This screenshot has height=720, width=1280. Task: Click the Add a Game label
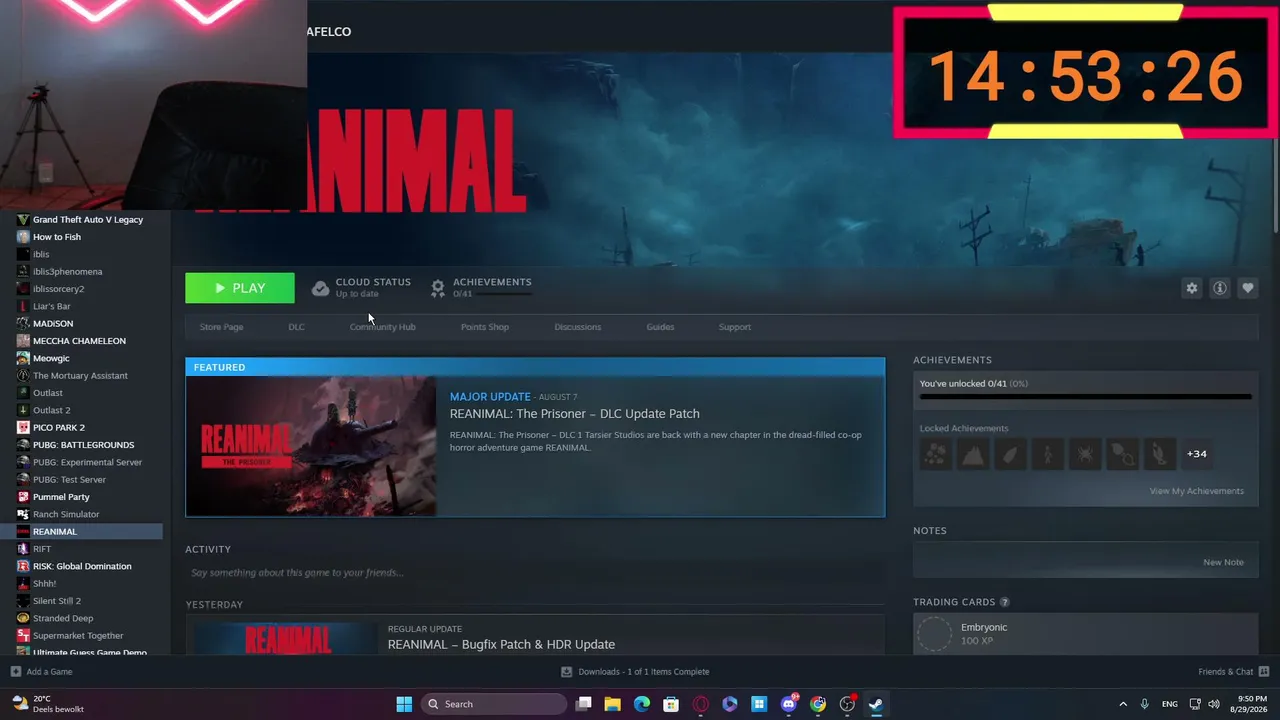click(x=49, y=672)
